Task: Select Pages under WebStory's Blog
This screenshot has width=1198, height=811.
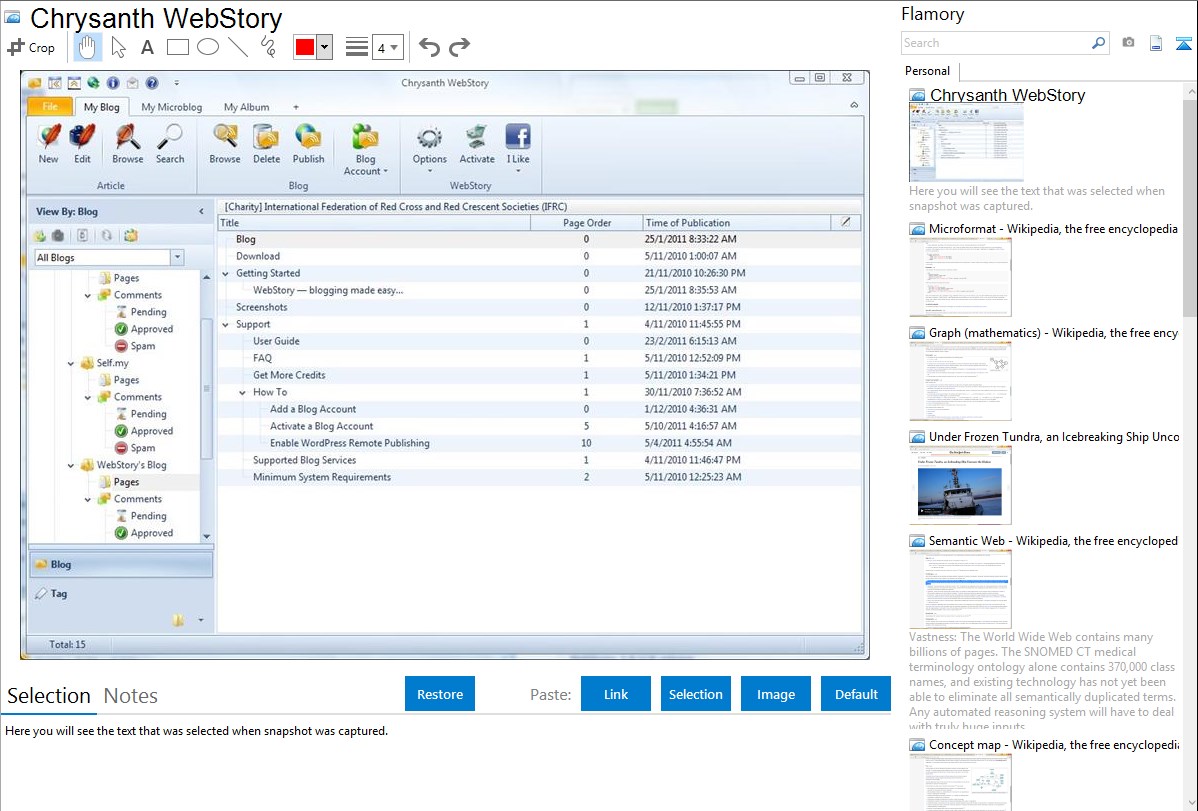Action: 126,482
